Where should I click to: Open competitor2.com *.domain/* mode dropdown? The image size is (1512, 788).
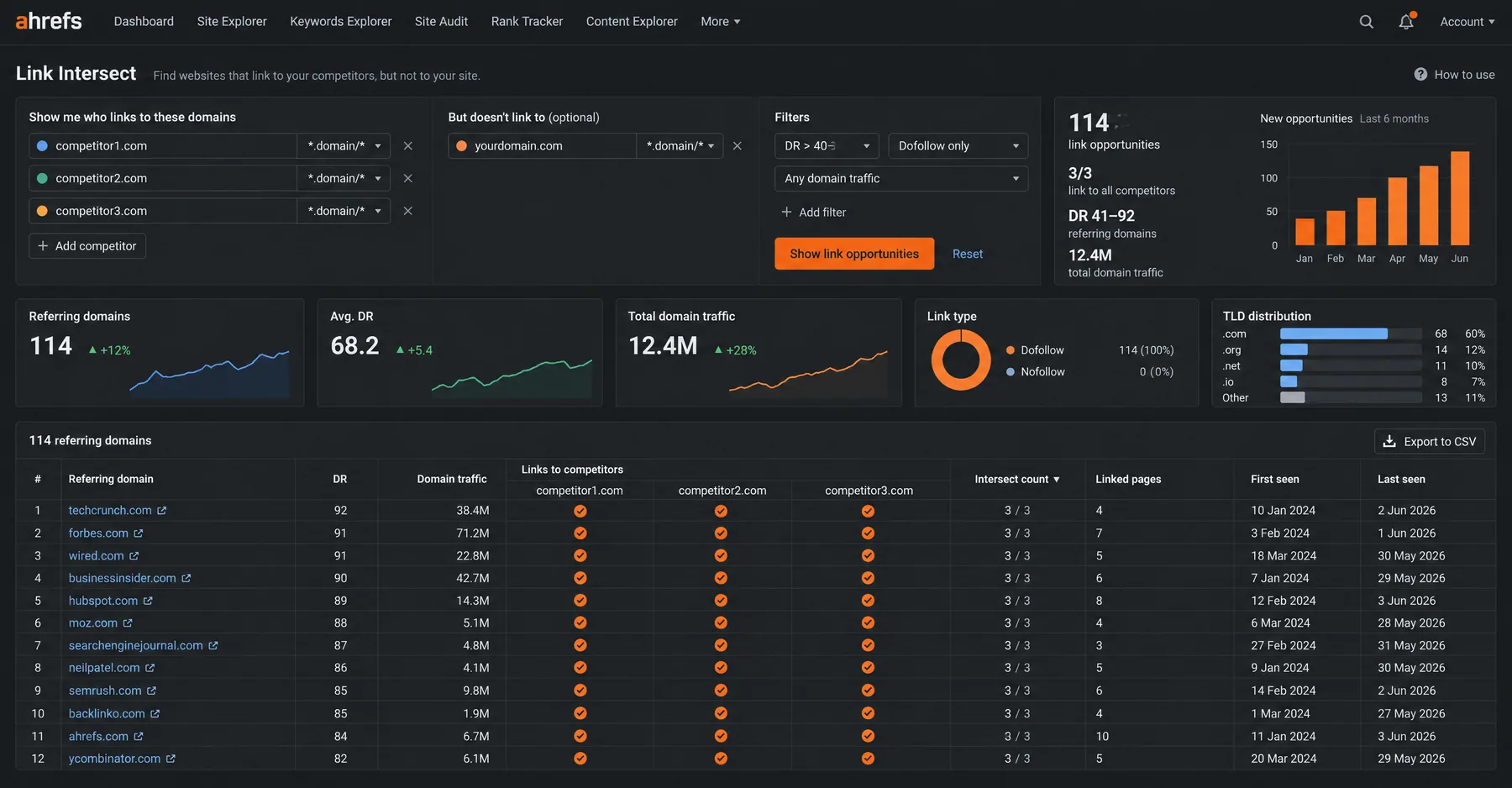tap(344, 178)
